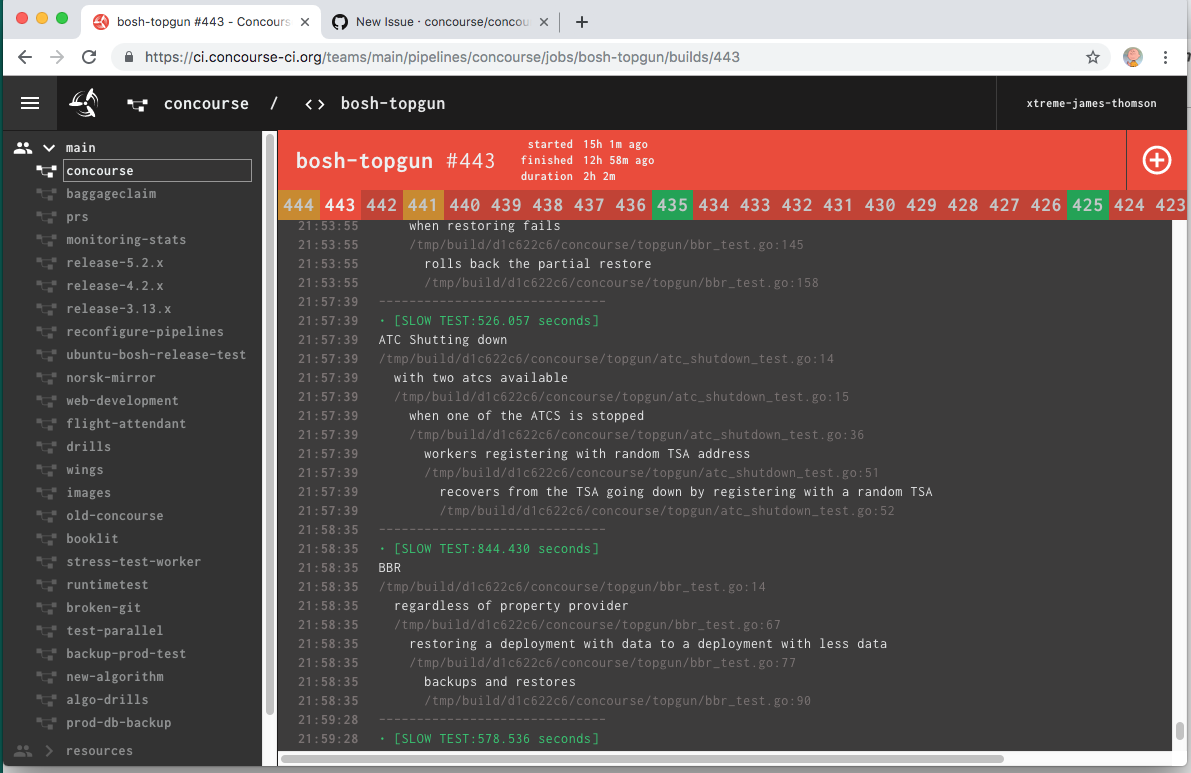Click the pipeline icon next to concourse in sidebar
The width and height of the screenshot is (1191, 773).
coord(46,170)
